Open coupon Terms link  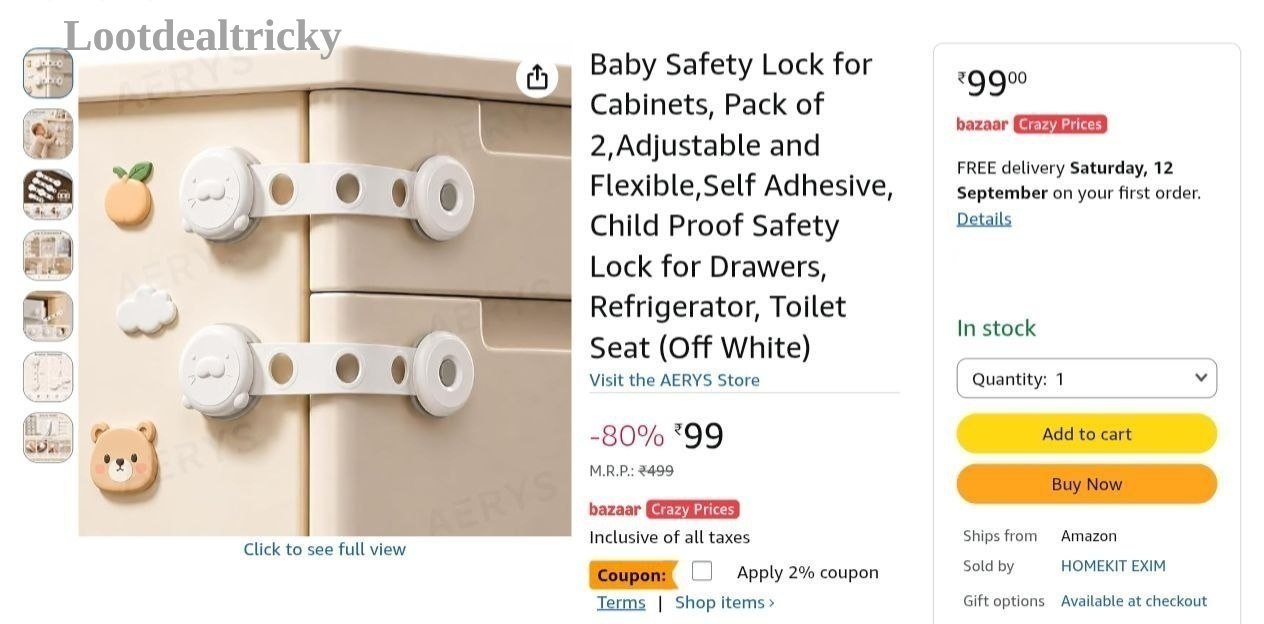(621, 602)
